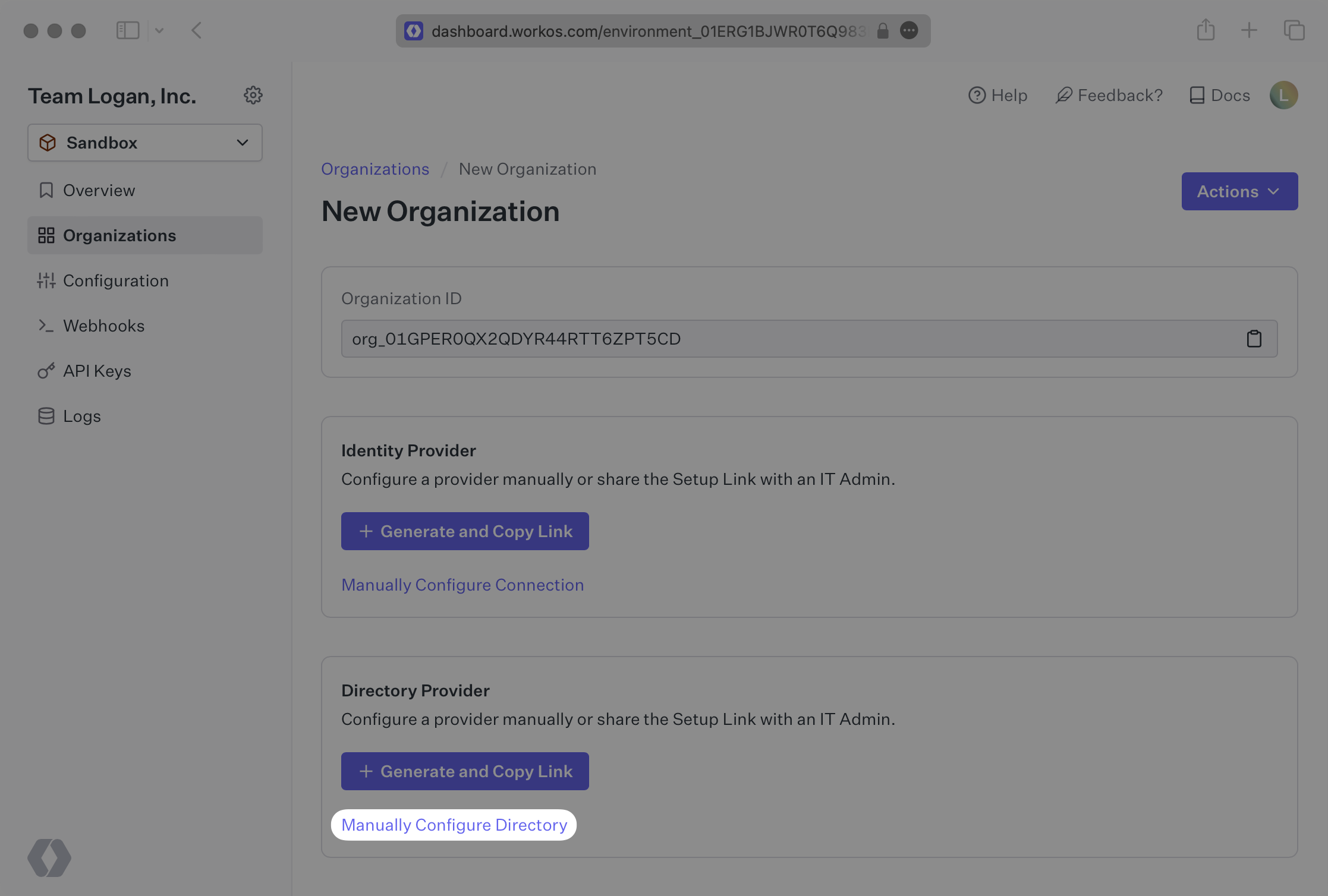Click Generate and Copy Link for Identity Provider
The height and width of the screenshot is (896, 1328).
coord(465,530)
